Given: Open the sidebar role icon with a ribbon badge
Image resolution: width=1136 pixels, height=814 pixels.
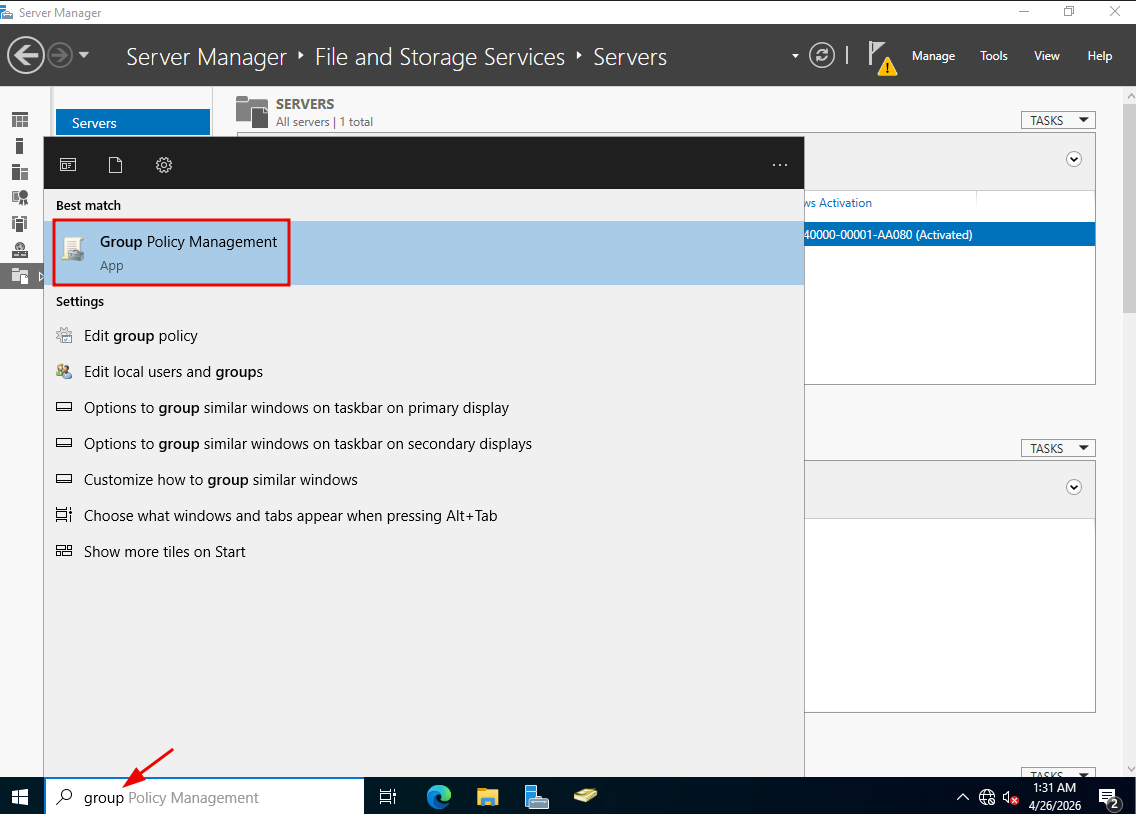Looking at the screenshot, I should tap(20, 198).
